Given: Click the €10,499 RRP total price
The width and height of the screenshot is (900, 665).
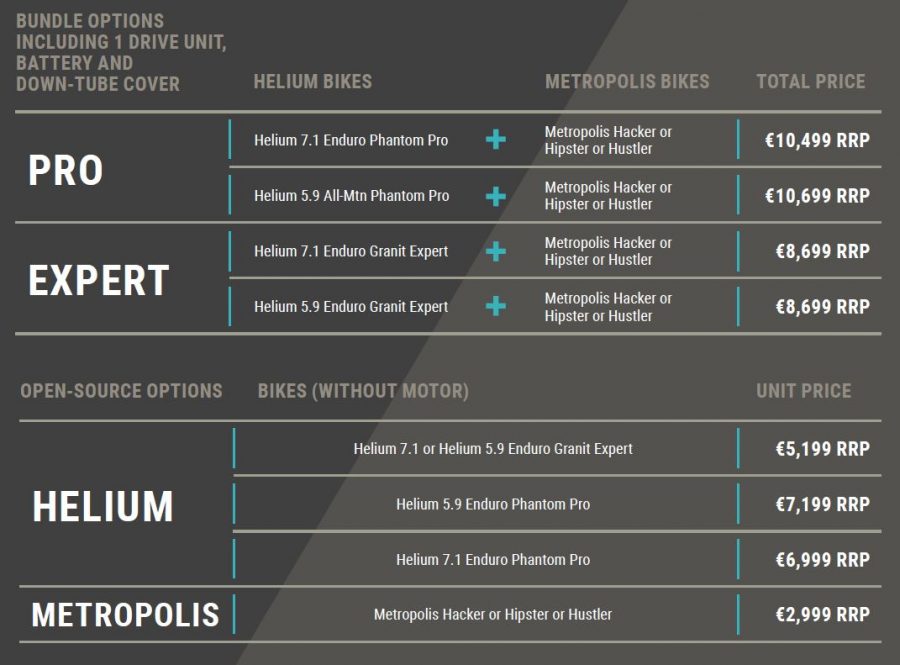Looking at the screenshot, I should [x=817, y=140].
